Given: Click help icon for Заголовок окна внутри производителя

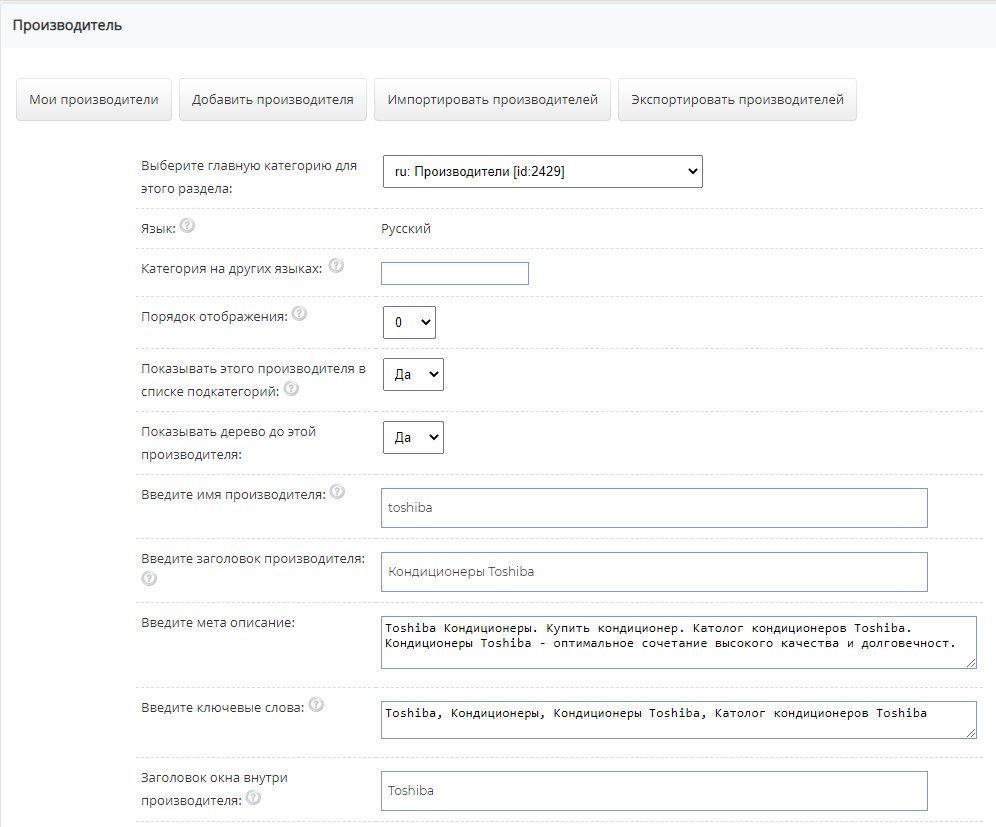Looking at the screenshot, I should [x=253, y=798].
